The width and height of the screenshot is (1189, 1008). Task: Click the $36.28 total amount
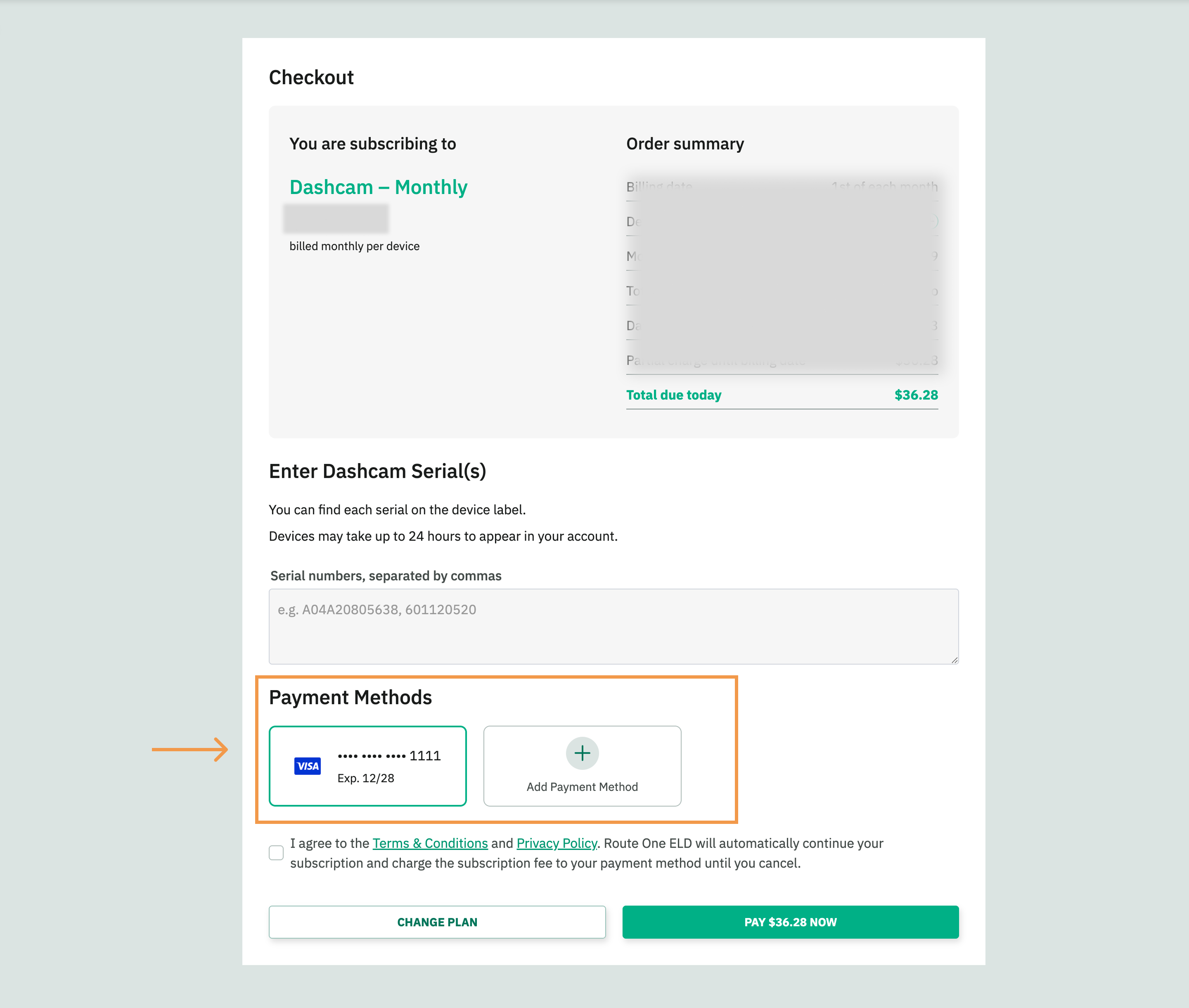pyautogui.click(x=916, y=395)
